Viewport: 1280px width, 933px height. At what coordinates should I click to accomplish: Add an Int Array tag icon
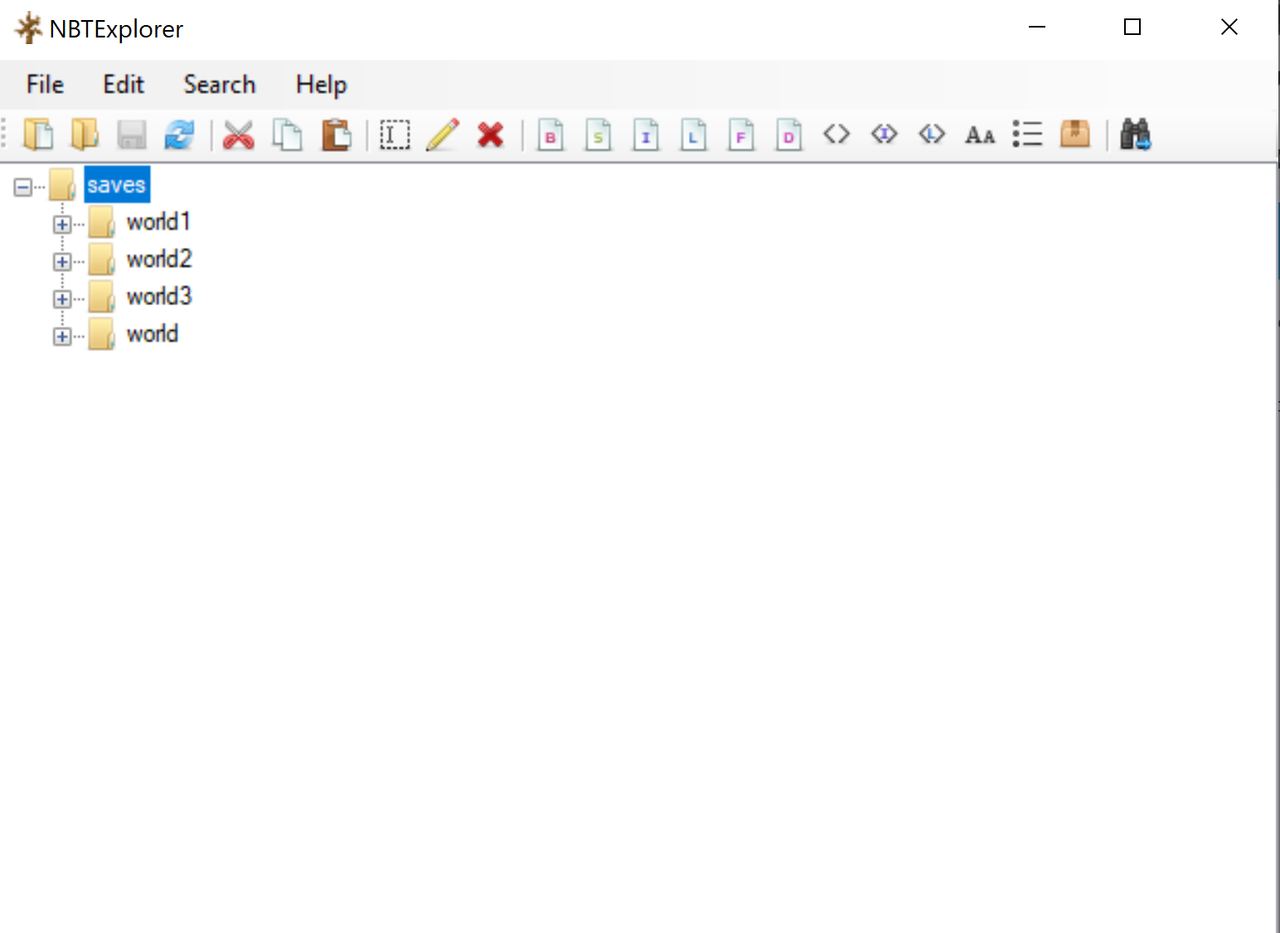(x=884, y=134)
